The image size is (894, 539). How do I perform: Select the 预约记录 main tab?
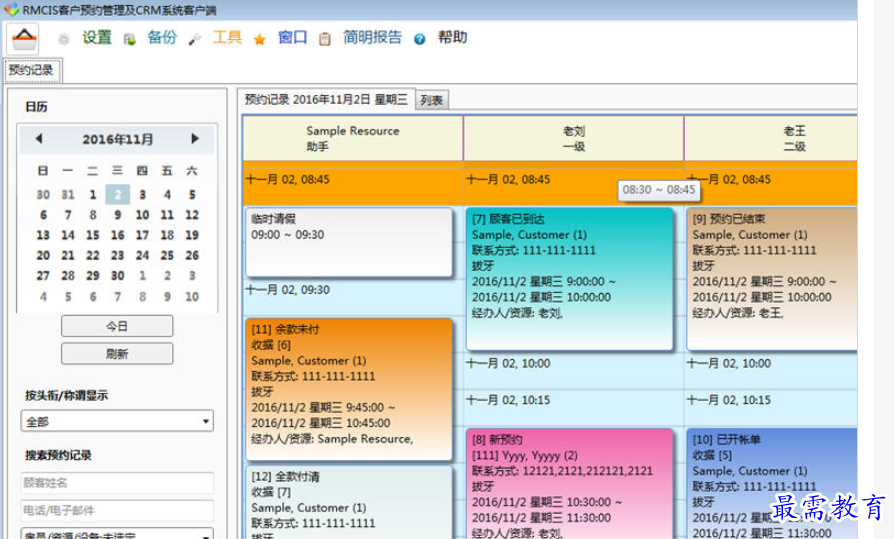tap(31, 70)
